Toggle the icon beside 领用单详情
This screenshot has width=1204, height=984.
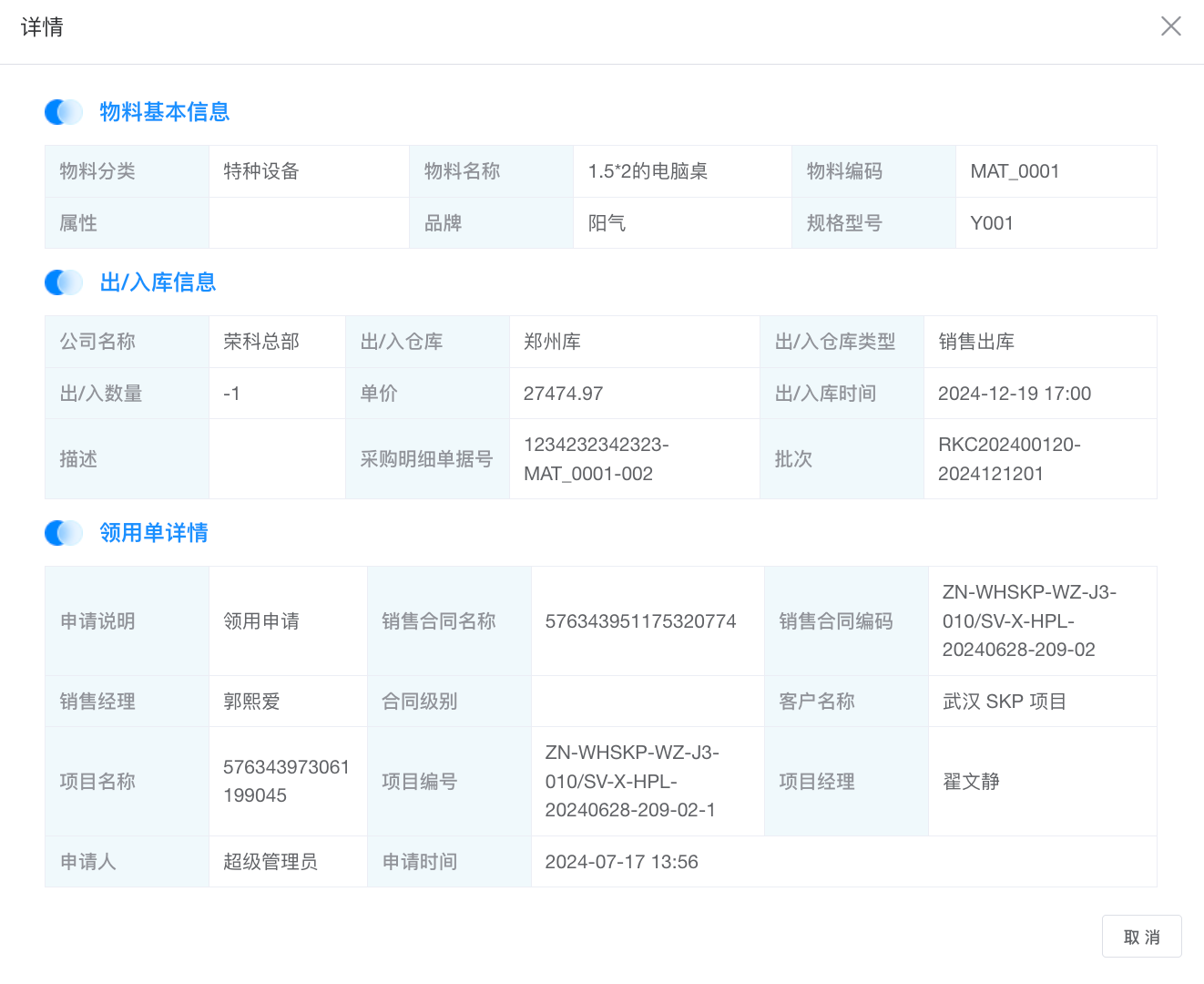(64, 533)
